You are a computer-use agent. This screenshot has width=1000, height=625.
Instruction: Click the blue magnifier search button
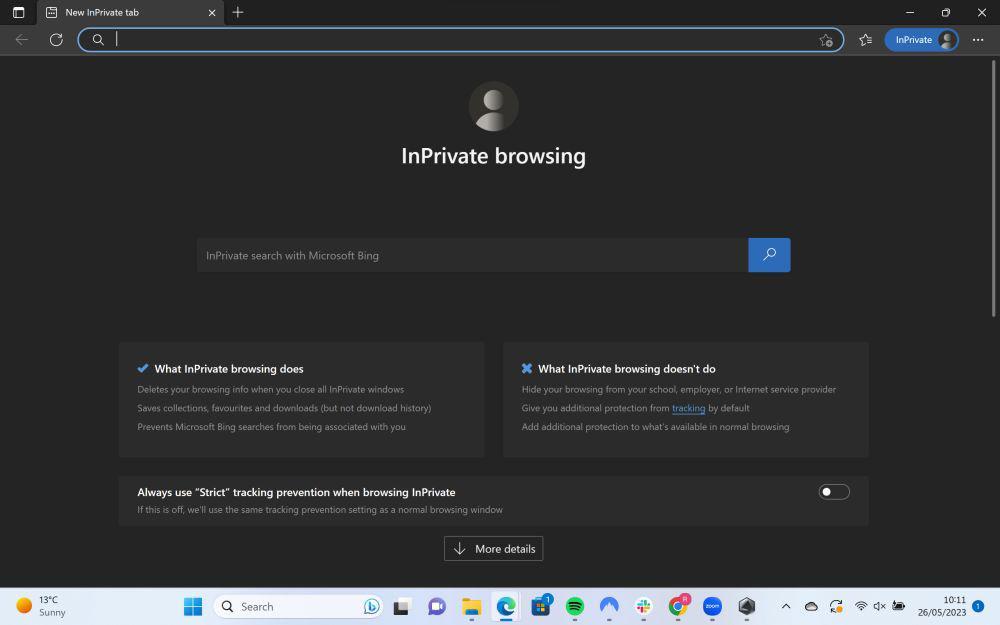click(x=769, y=255)
